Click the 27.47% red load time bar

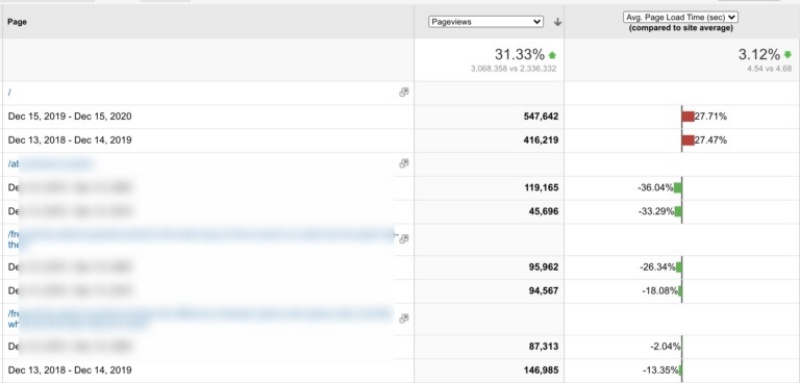pyautogui.click(x=688, y=140)
